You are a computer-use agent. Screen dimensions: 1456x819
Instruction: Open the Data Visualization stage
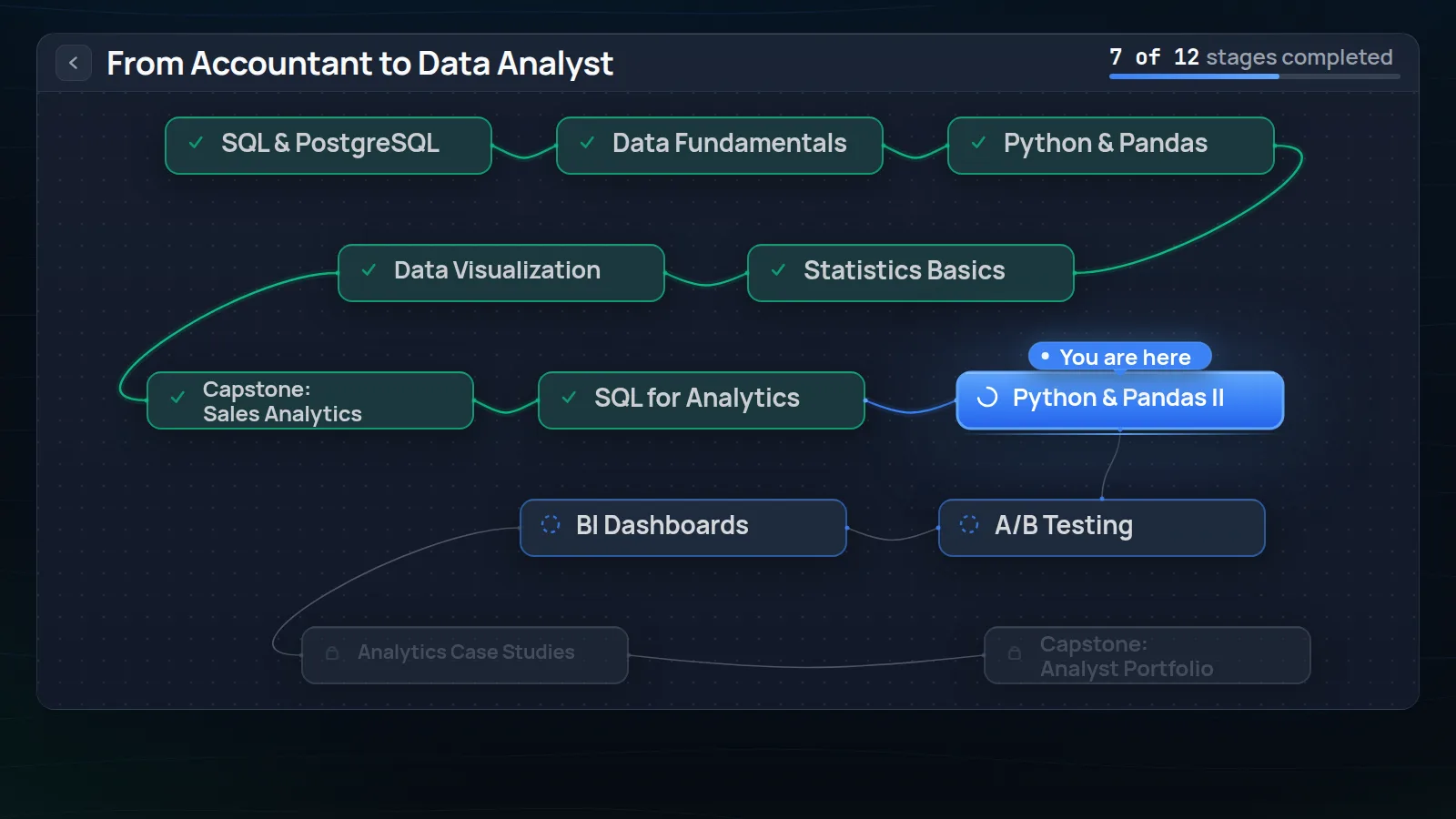pos(501,273)
